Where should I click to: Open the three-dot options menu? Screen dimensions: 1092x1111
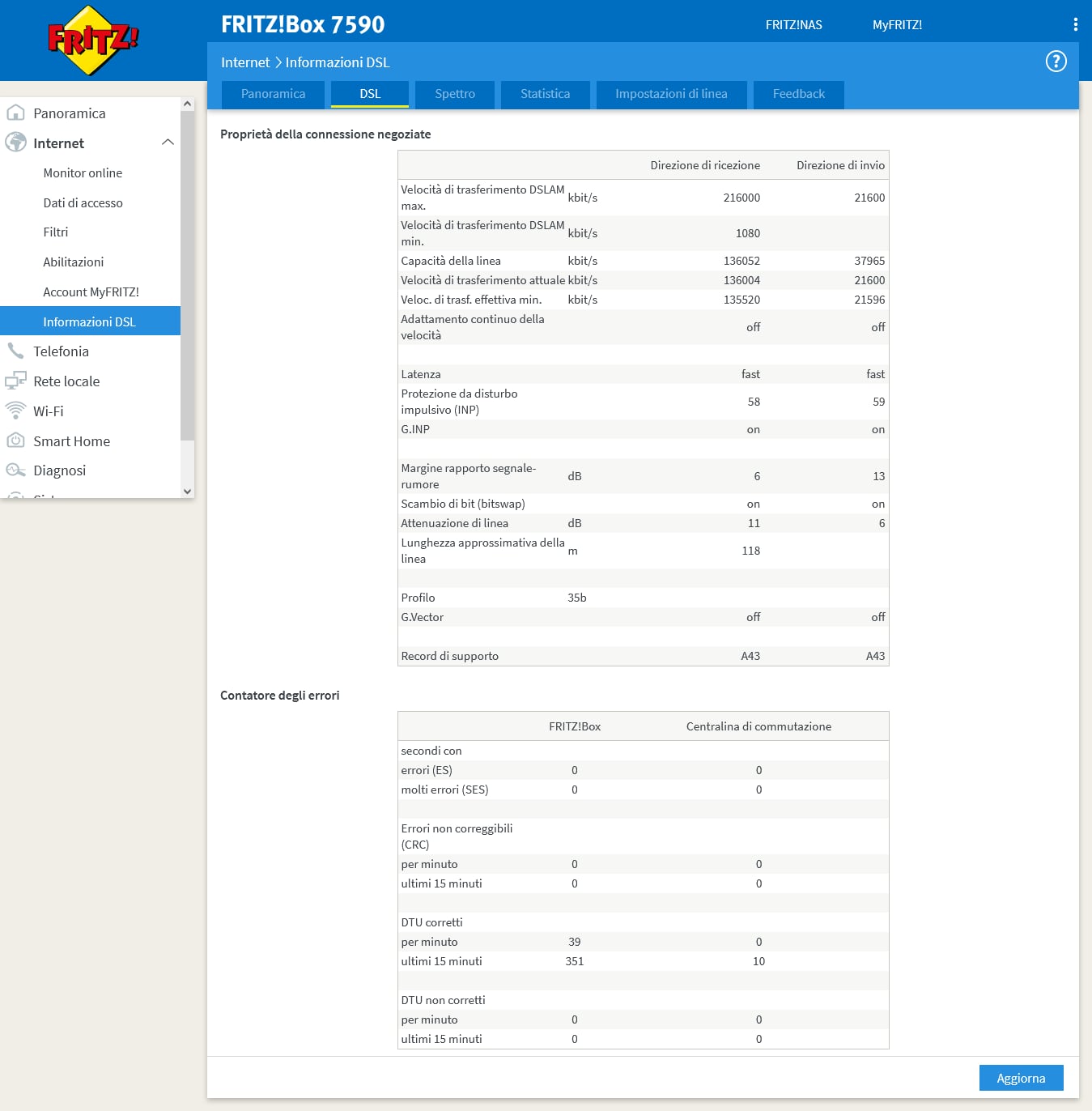tap(1075, 24)
